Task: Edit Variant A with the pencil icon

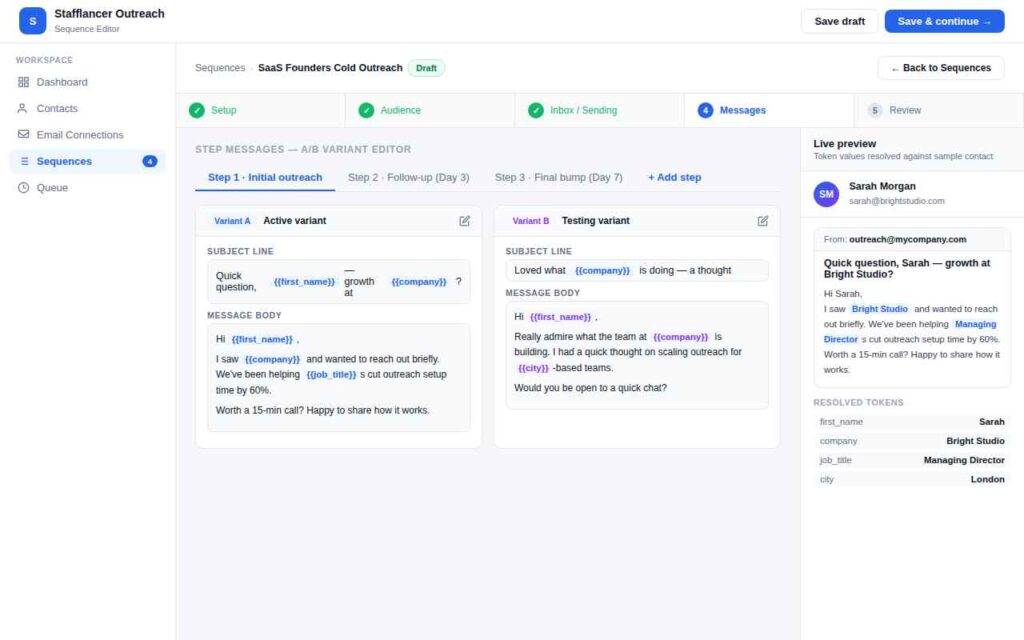Action: click(x=464, y=221)
